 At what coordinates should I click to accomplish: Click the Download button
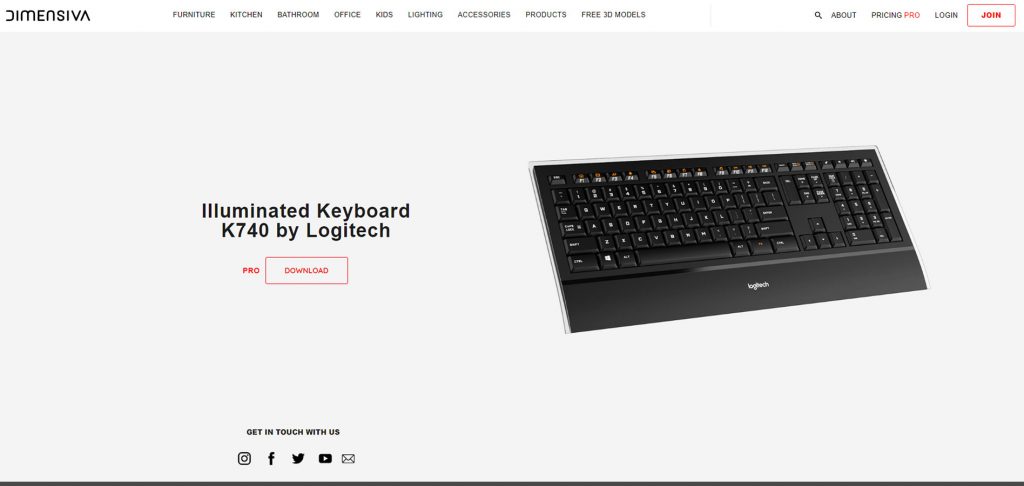(x=306, y=270)
